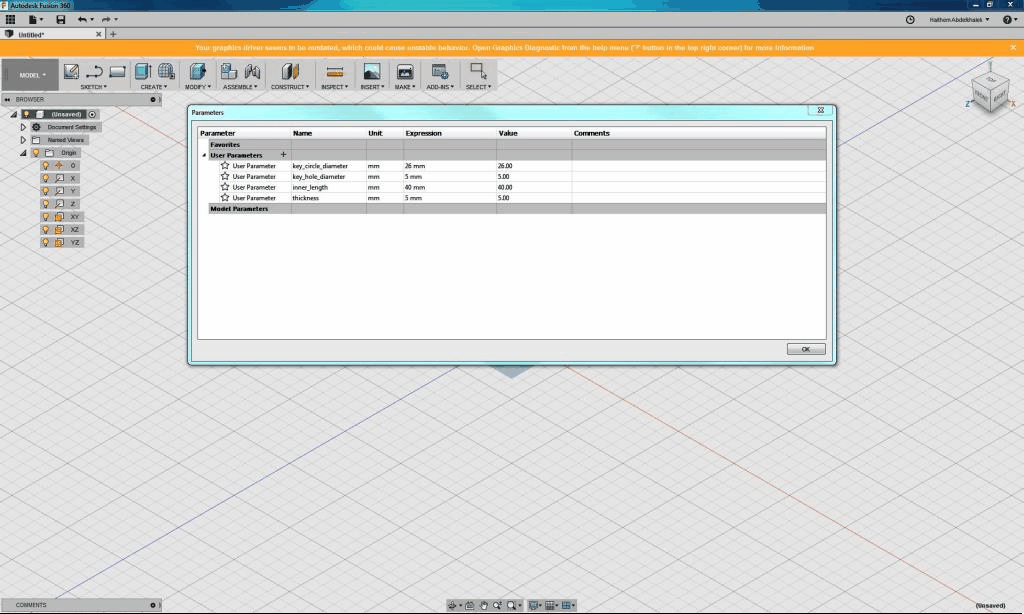Edit the key_circle_diameter expression 26 mm
This screenshot has height=614, width=1024.
tap(449, 166)
